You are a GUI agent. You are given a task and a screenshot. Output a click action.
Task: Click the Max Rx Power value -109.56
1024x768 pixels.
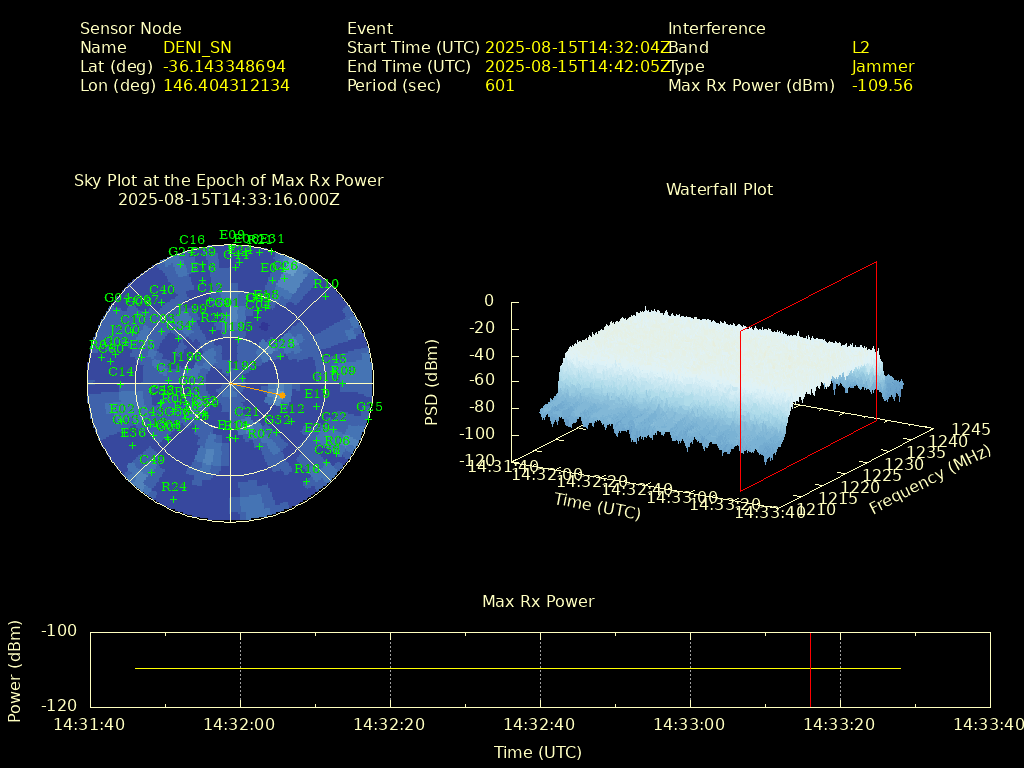pos(882,85)
